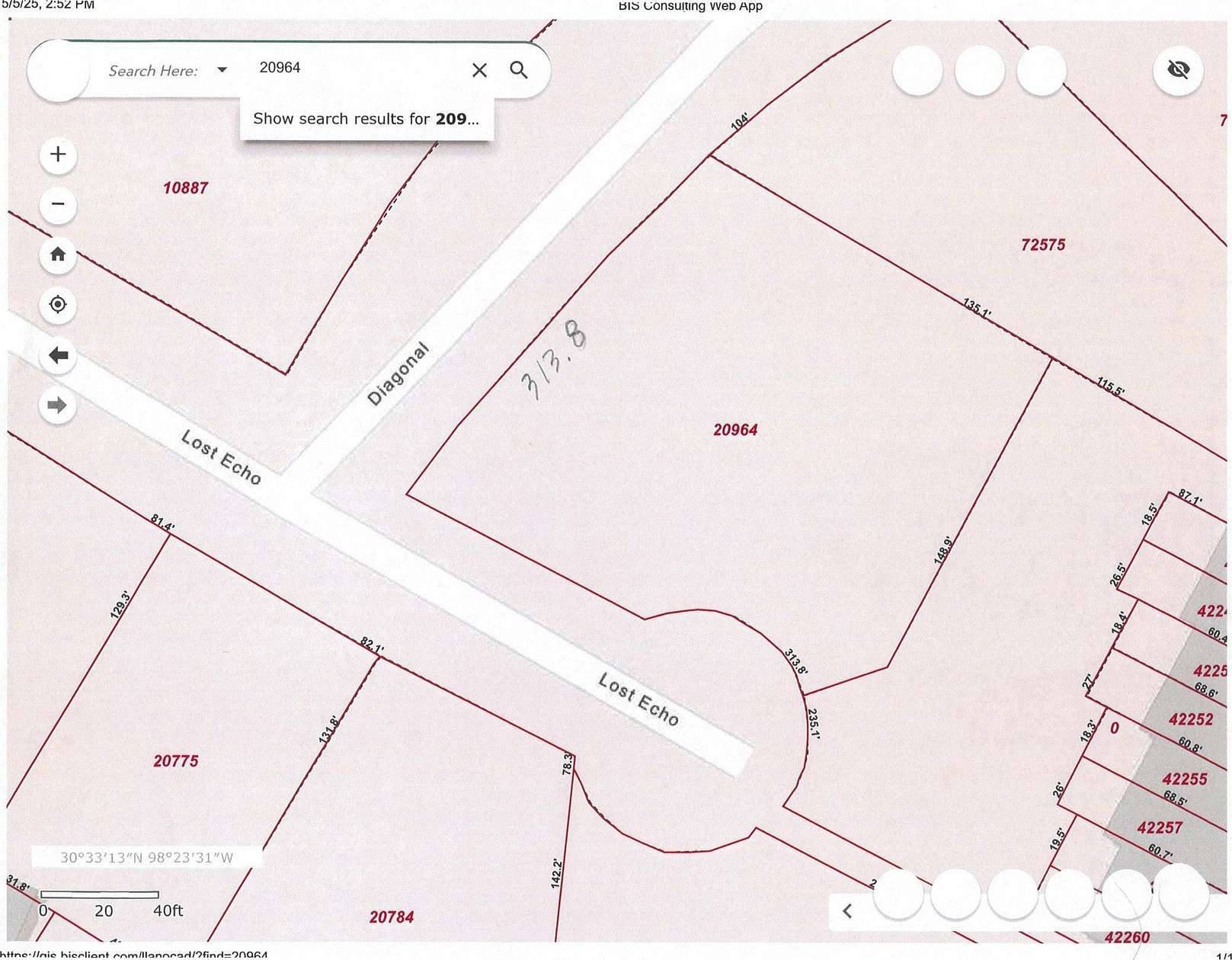1232x960 pixels.
Task: Zoom out using the minus button
Action: click(x=57, y=204)
